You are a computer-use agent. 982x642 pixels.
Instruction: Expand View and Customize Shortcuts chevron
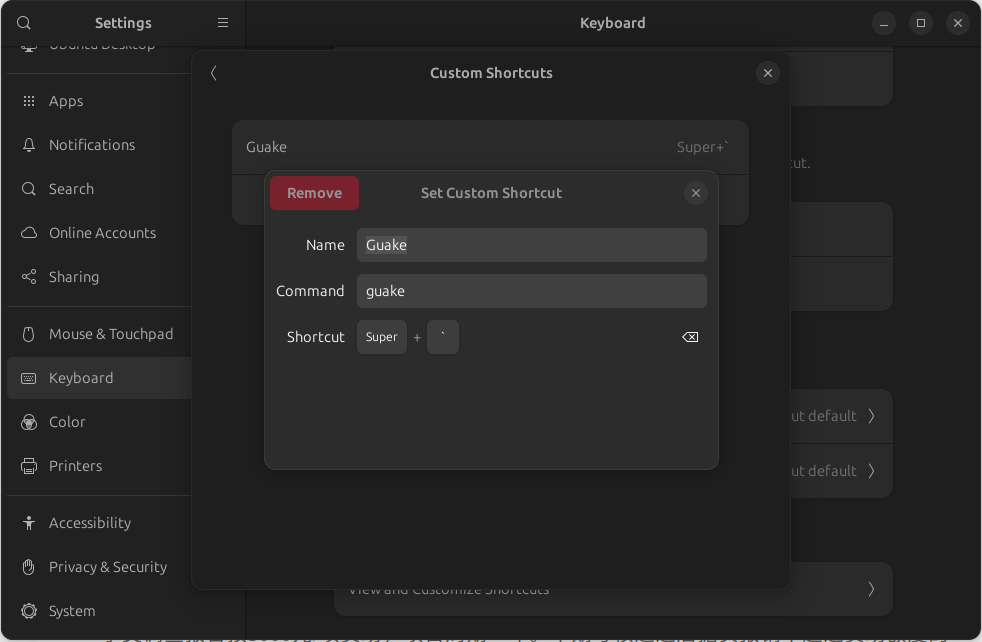(871, 589)
